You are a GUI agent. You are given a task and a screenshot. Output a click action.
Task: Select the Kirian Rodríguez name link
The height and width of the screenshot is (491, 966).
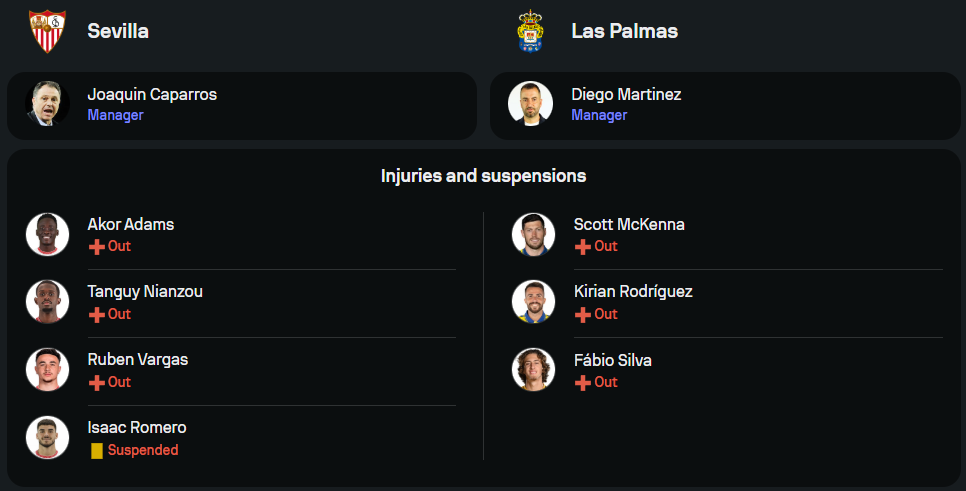coord(633,292)
